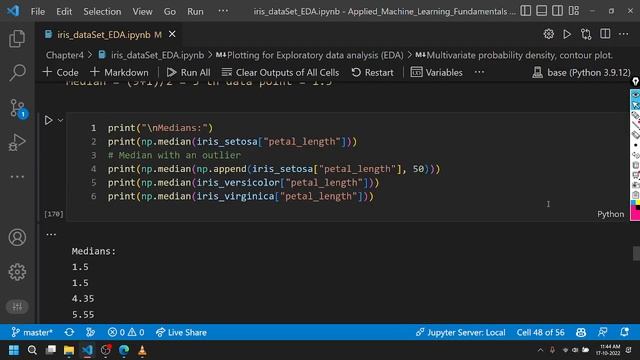Open the File menu
The image size is (640, 360).
pos(38,11)
